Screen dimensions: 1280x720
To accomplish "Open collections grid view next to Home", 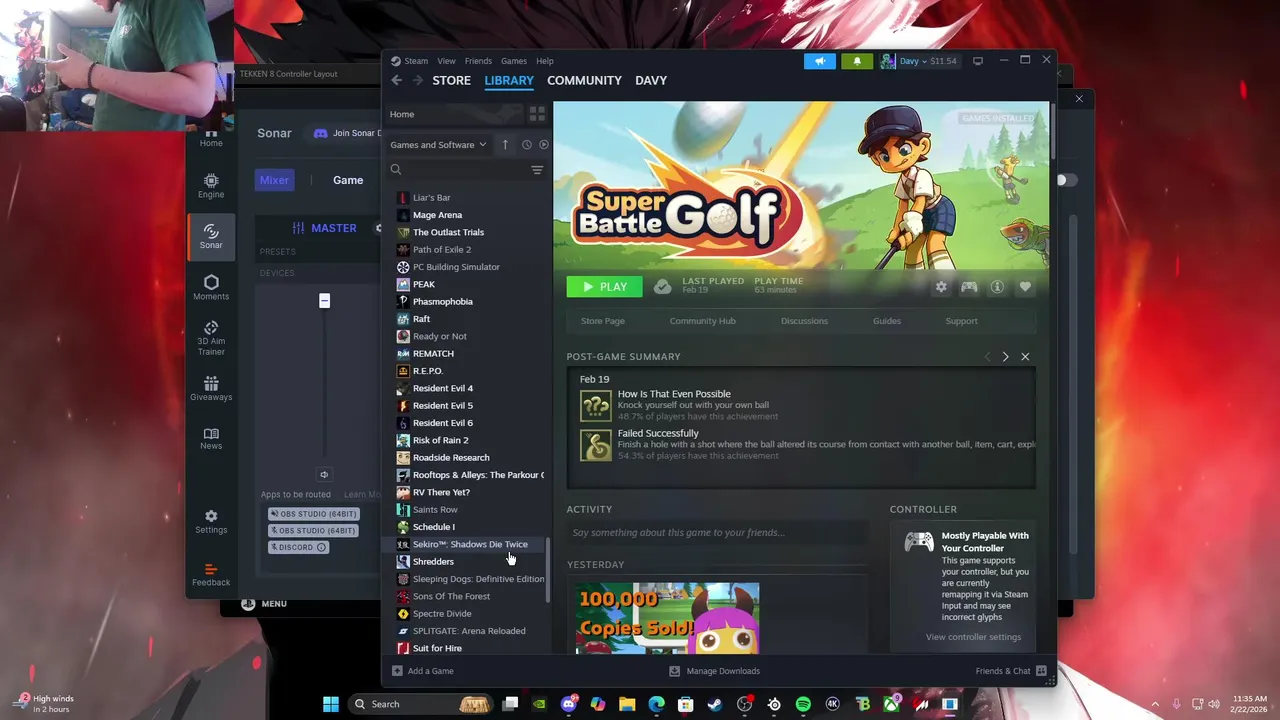I will point(537,114).
